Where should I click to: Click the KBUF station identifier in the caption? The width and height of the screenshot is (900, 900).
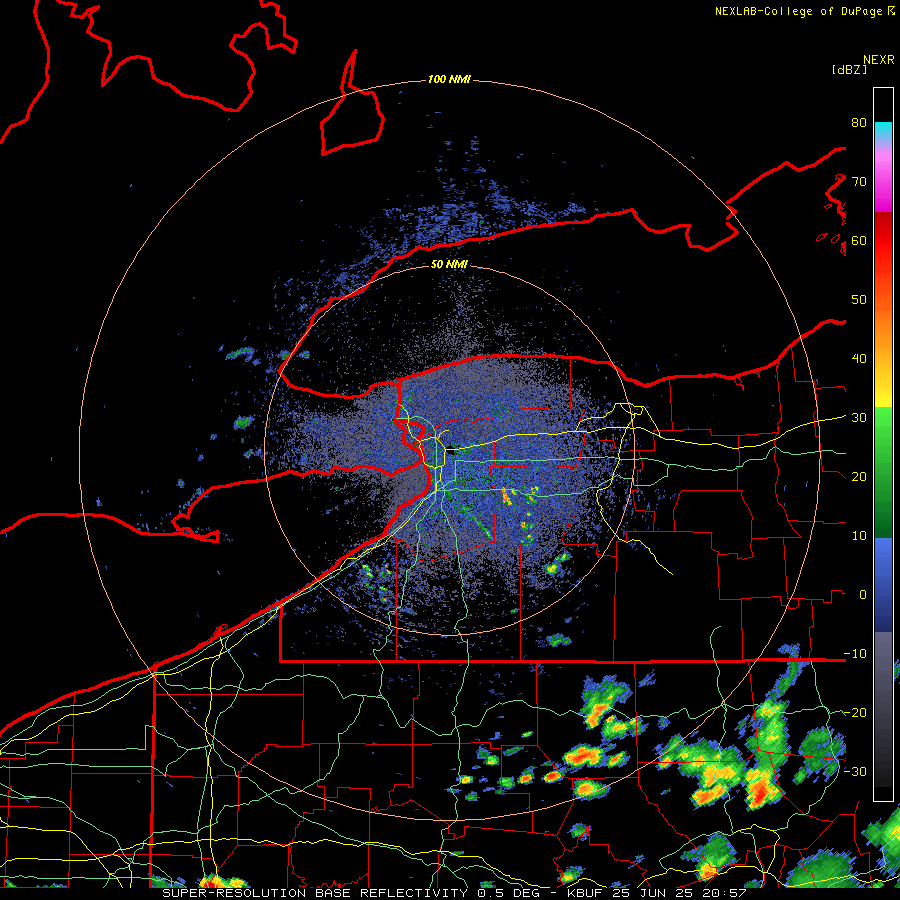tap(587, 893)
